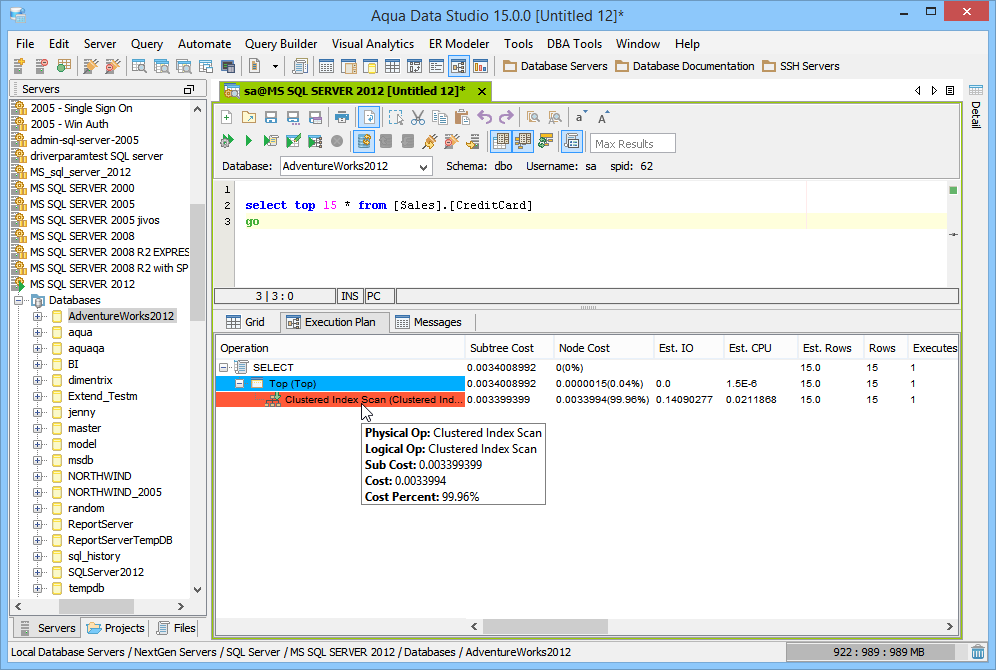Toggle the highlighted client statistics button

(x=572, y=141)
